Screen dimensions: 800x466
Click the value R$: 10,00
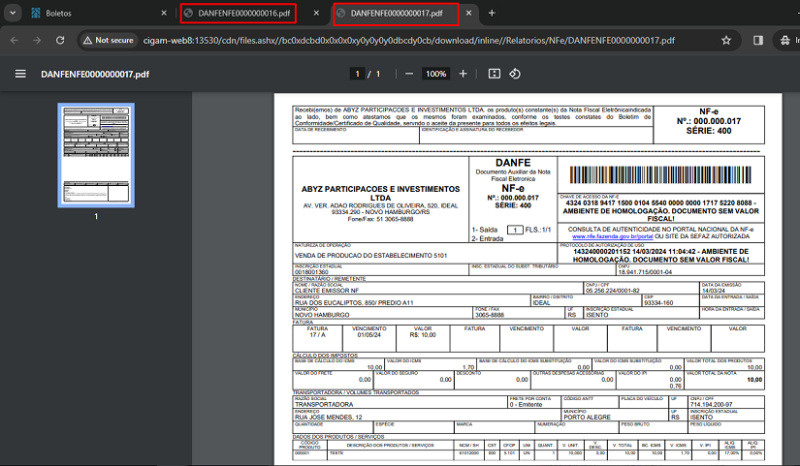[422, 335]
